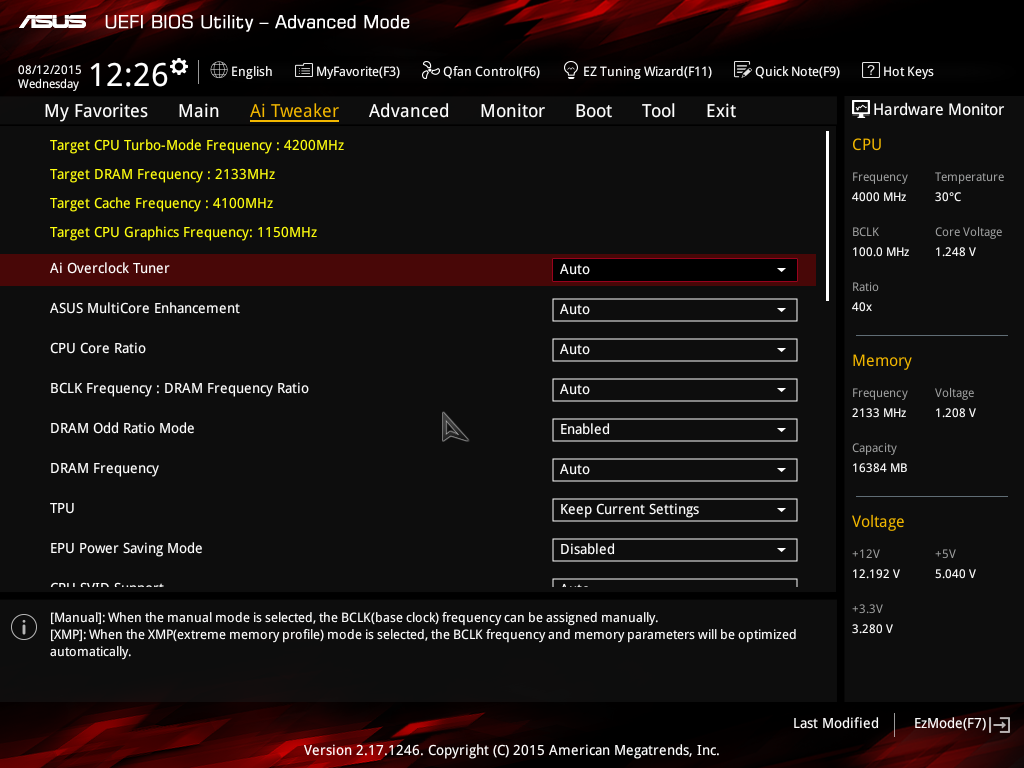Select the CPU Core Ratio label
Viewport: 1024px width, 768px height.
[x=98, y=348]
